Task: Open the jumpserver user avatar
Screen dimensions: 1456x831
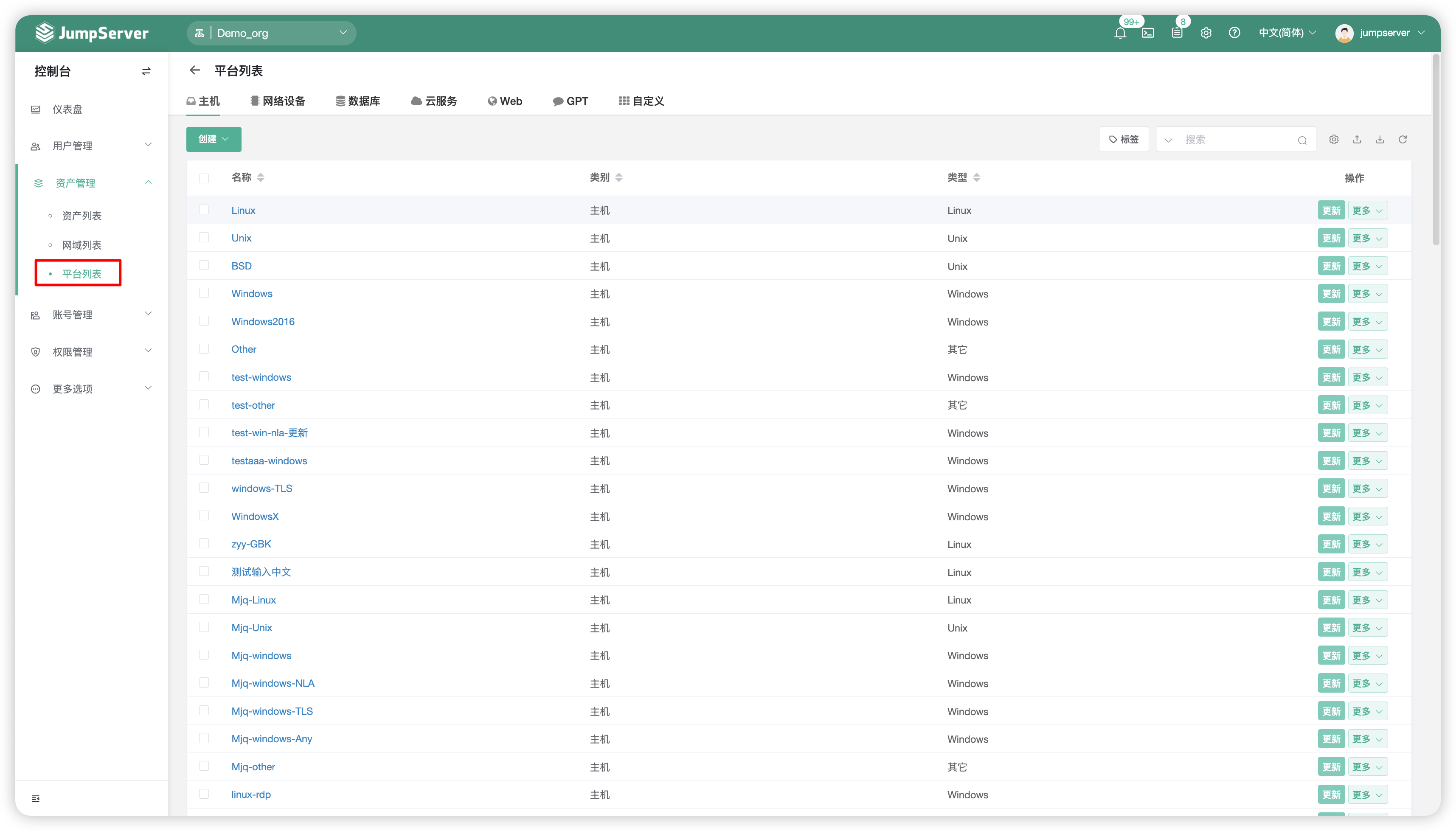Action: pyautogui.click(x=1344, y=33)
